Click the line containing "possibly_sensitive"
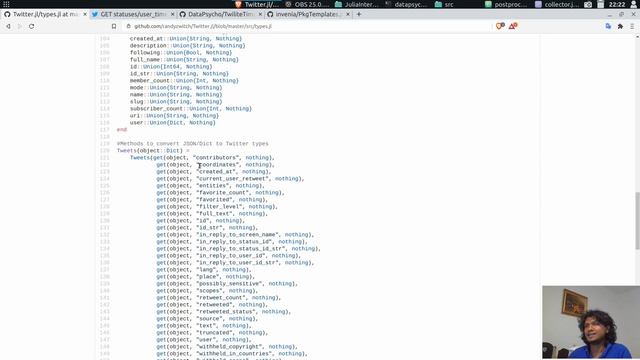This screenshot has height=360, width=640. (x=227, y=284)
